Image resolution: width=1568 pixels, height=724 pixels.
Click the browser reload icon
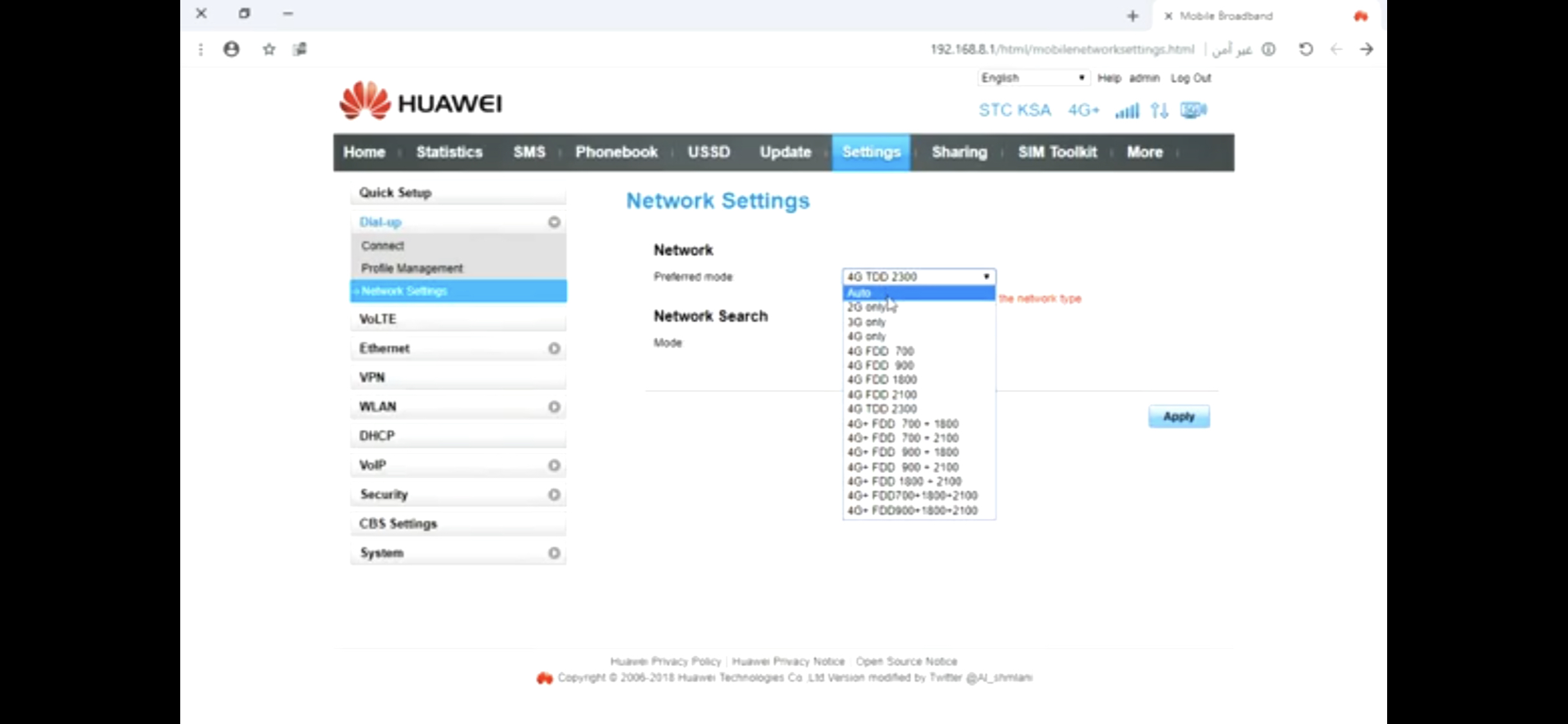click(1305, 49)
